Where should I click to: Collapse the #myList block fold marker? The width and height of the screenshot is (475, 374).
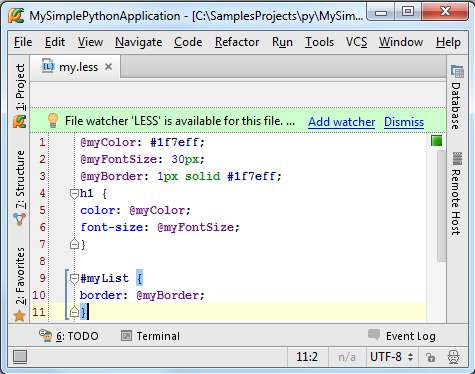click(74, 279)
